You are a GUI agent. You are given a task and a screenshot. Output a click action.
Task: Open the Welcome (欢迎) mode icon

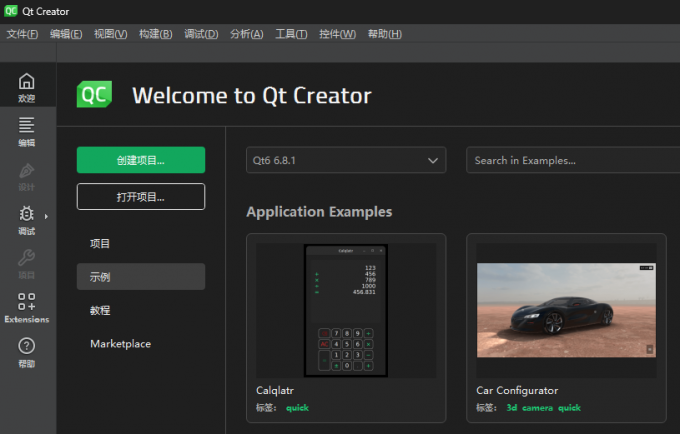pos(27,82)
